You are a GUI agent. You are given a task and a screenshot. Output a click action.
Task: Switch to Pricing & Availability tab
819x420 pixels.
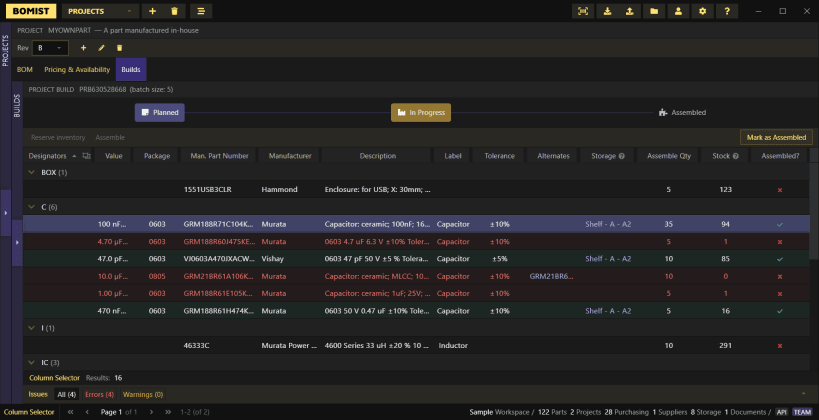(x=77, y=69)
